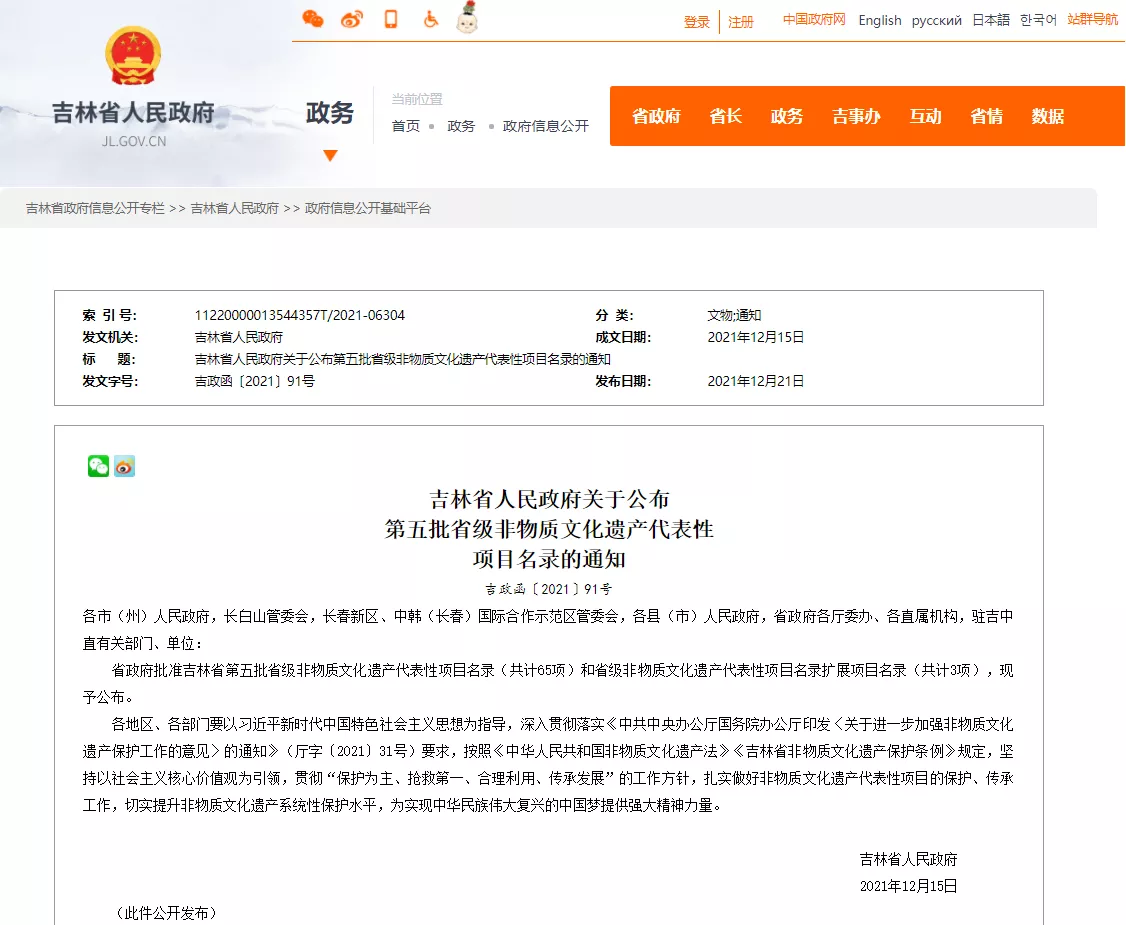
Task: Open the Weibo icon in top bar
Action: click(352, 19)
